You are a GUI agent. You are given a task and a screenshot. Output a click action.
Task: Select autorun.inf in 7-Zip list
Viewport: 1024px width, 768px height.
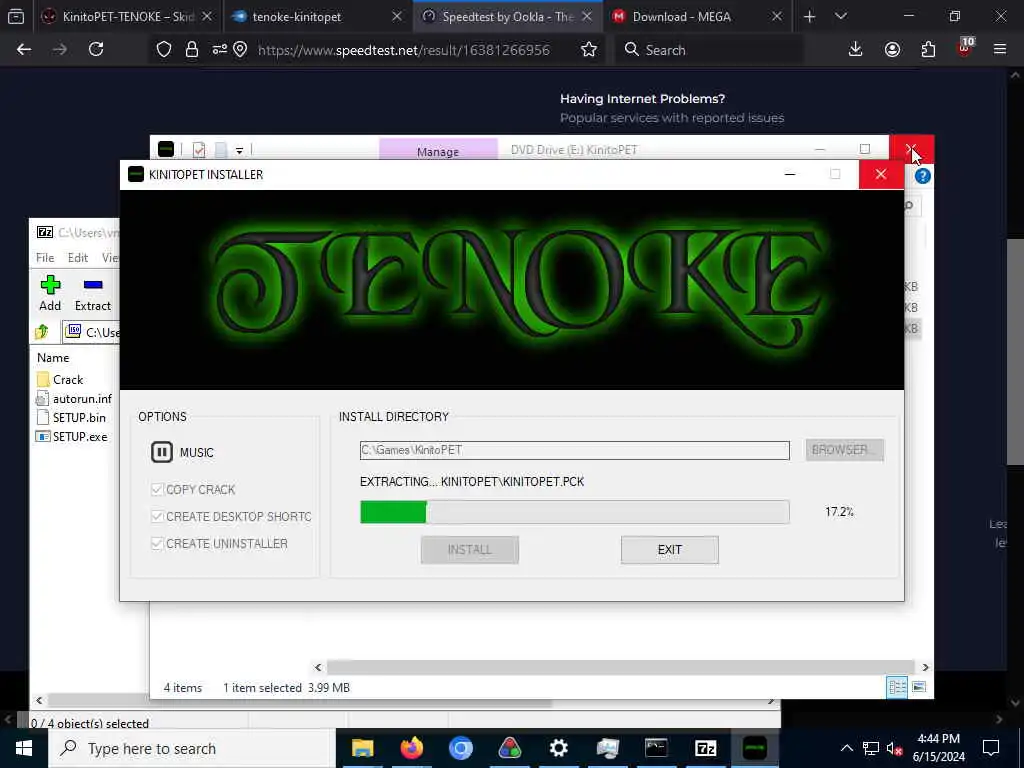click(74, 398)
